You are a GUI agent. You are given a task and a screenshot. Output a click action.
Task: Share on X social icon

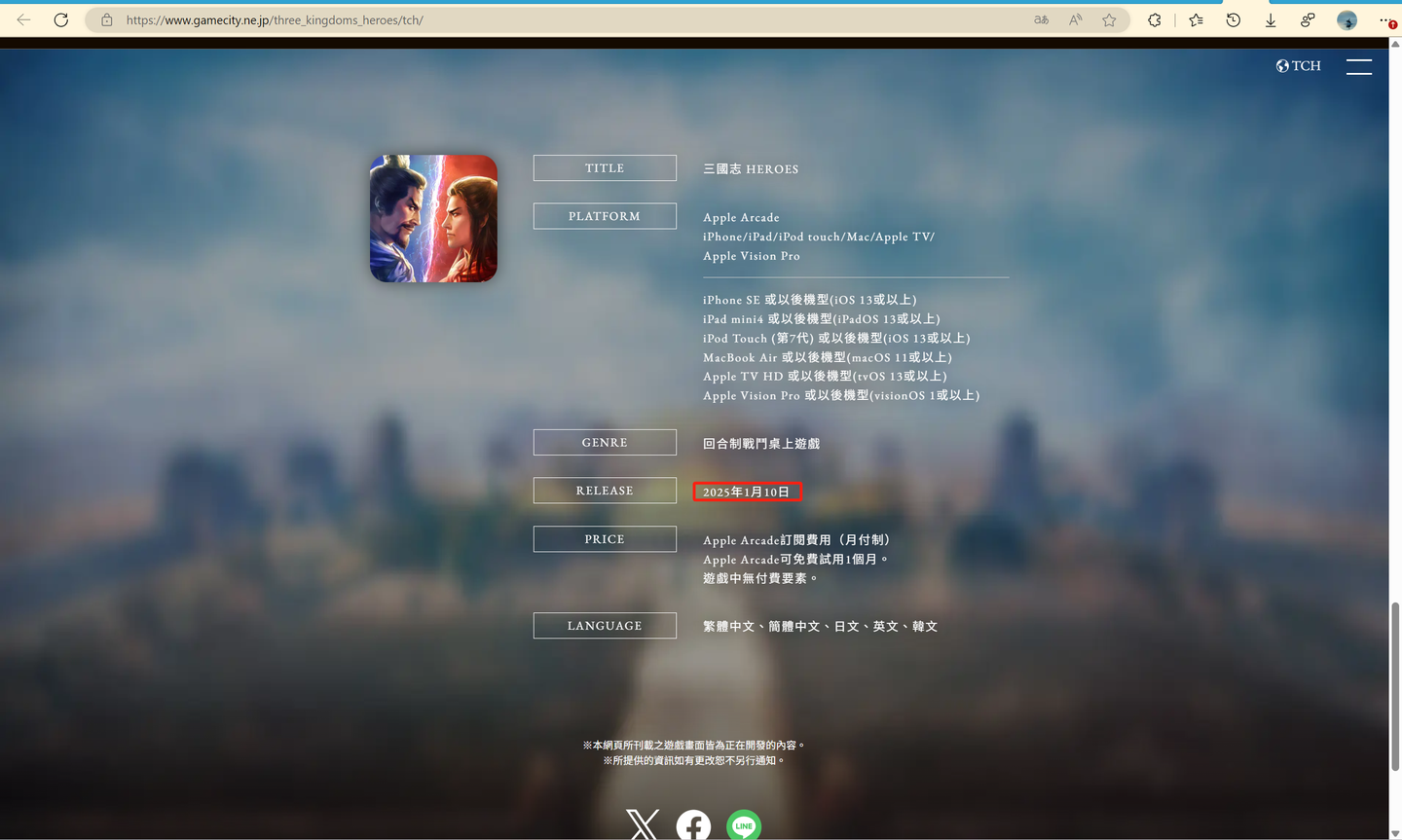[643, 825]
